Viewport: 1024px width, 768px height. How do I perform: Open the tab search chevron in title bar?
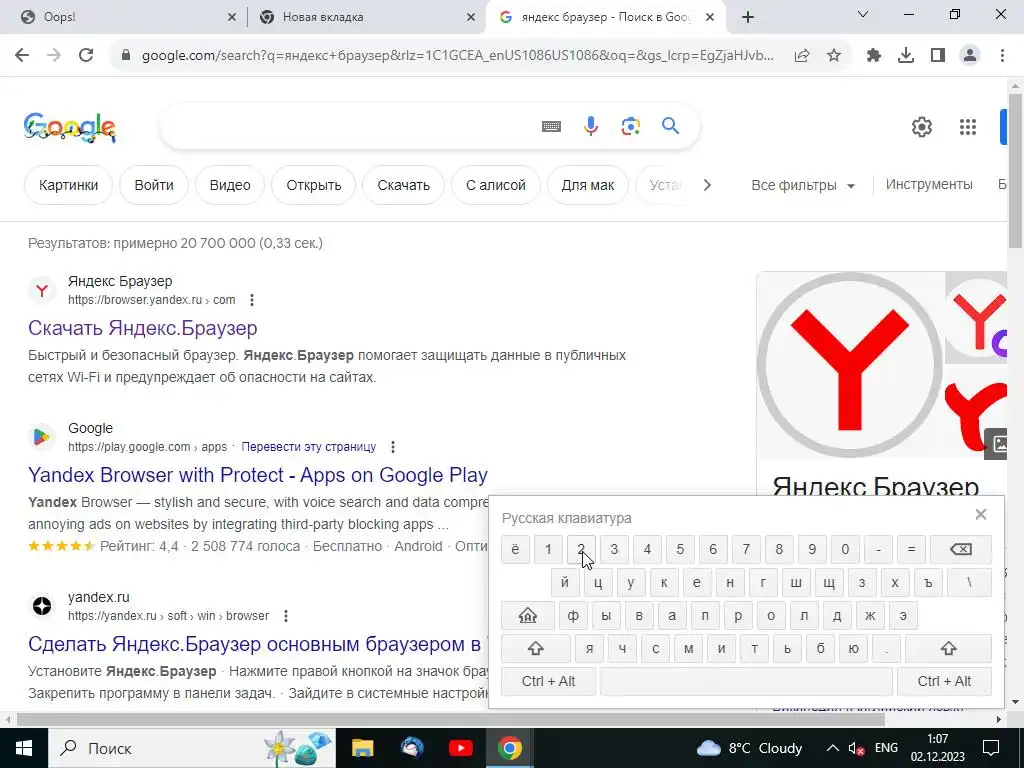click(863, 14)
